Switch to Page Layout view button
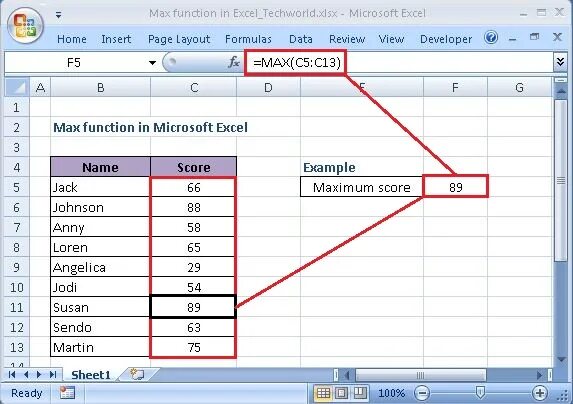 pos(341,393)
